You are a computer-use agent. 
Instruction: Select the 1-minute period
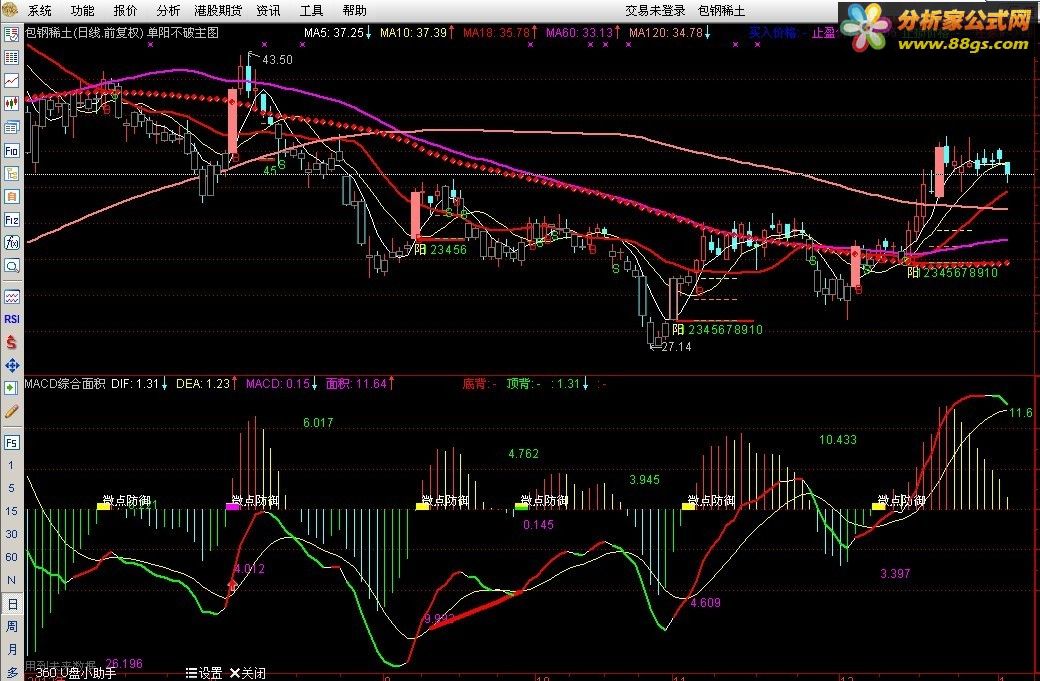[x=11, y=465]
